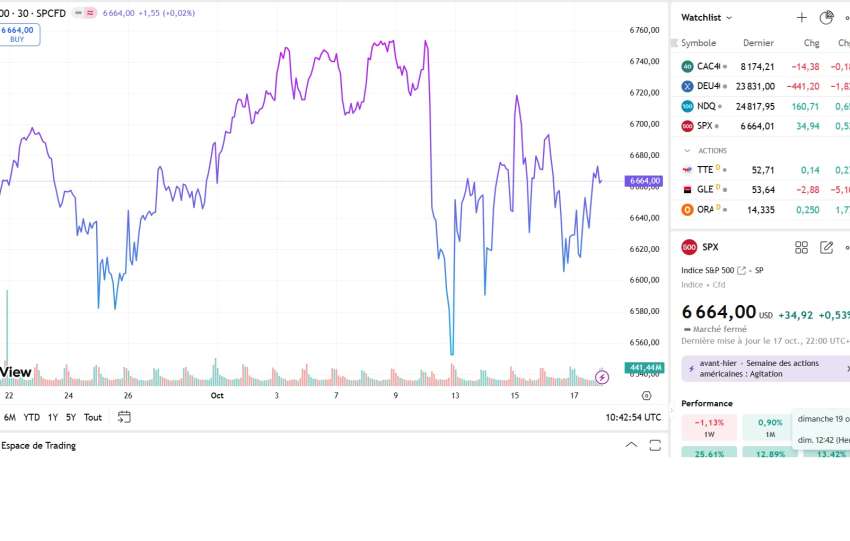Viewport: 850px width, 541px height.
Task: Collapse the ACTIONS section in watchlist
Action: click(x=688, y=151)
